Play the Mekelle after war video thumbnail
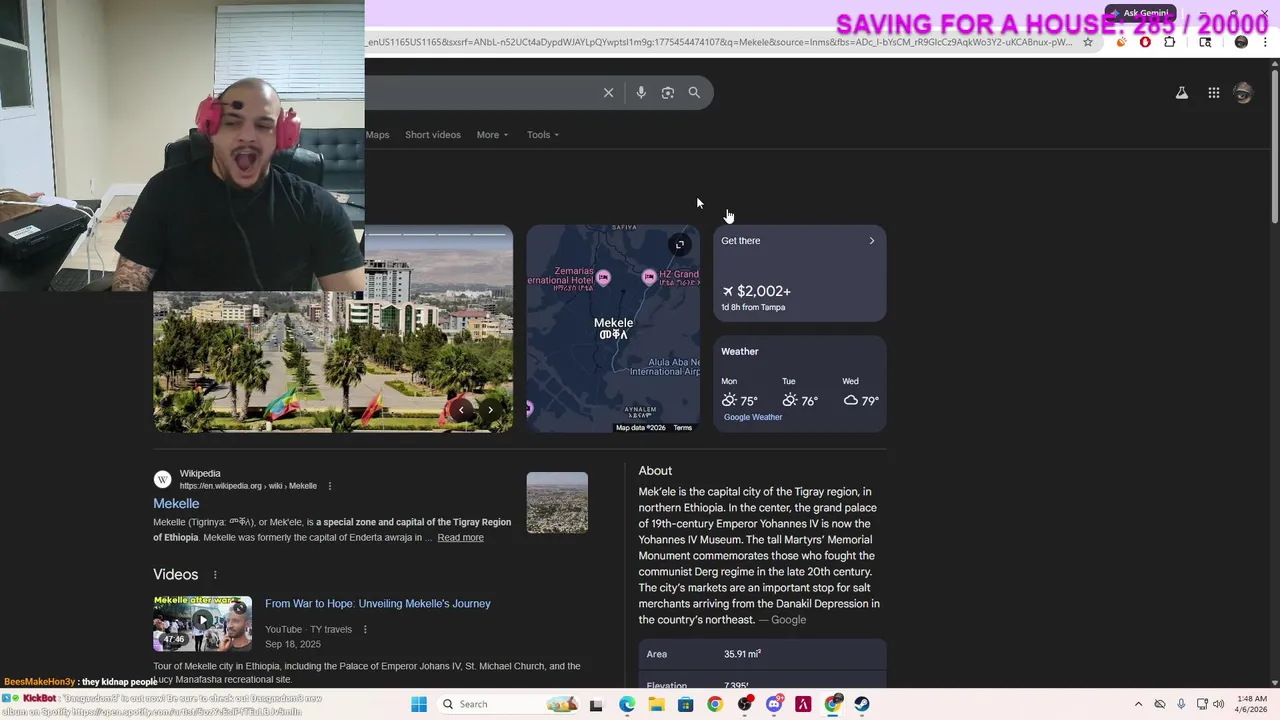1280x720 pixels. tap(202, 623)
